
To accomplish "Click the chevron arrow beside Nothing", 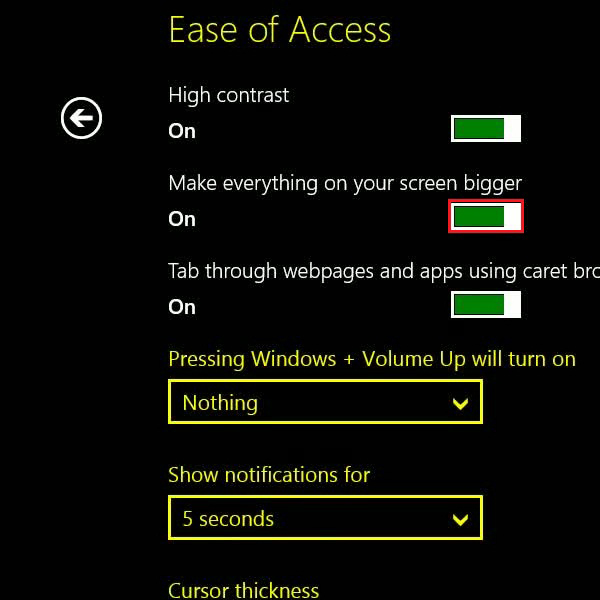I will [x=460, y=403].
